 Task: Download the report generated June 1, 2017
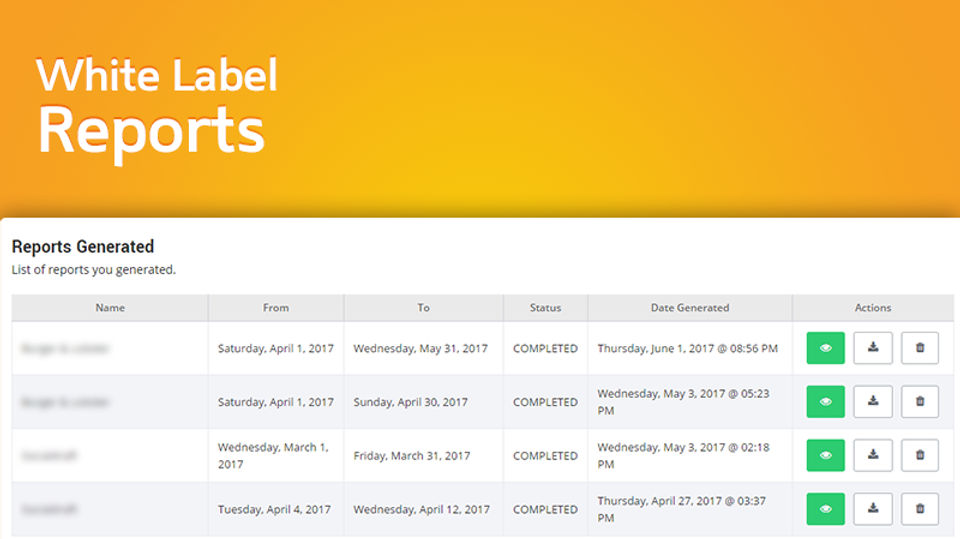[x=873, y=348]
